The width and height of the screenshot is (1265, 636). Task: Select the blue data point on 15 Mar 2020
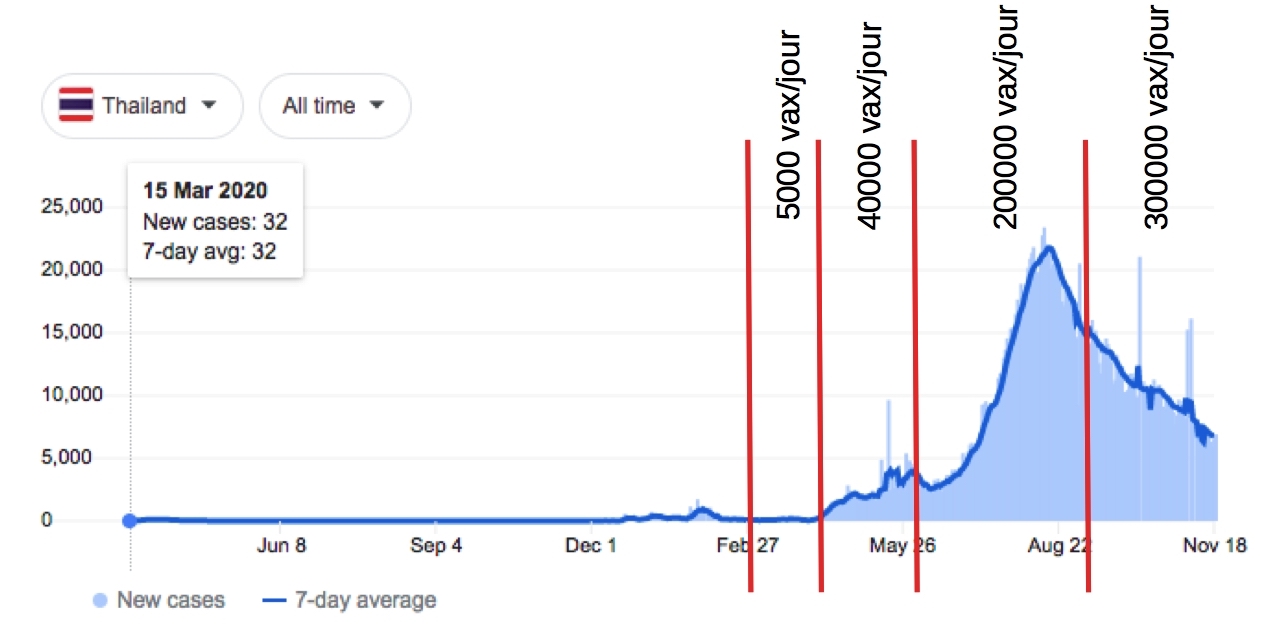pyautogui.click(x=129, y=520)
